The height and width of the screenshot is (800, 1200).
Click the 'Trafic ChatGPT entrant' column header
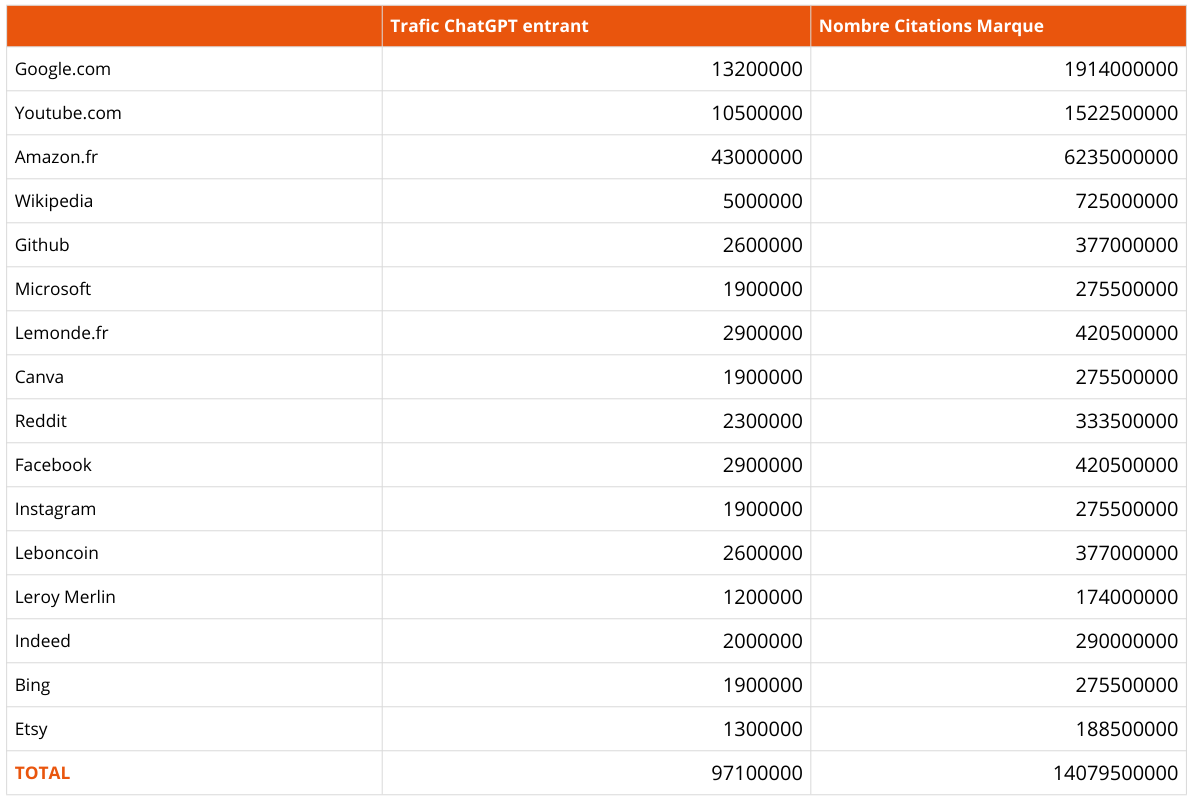489,26
